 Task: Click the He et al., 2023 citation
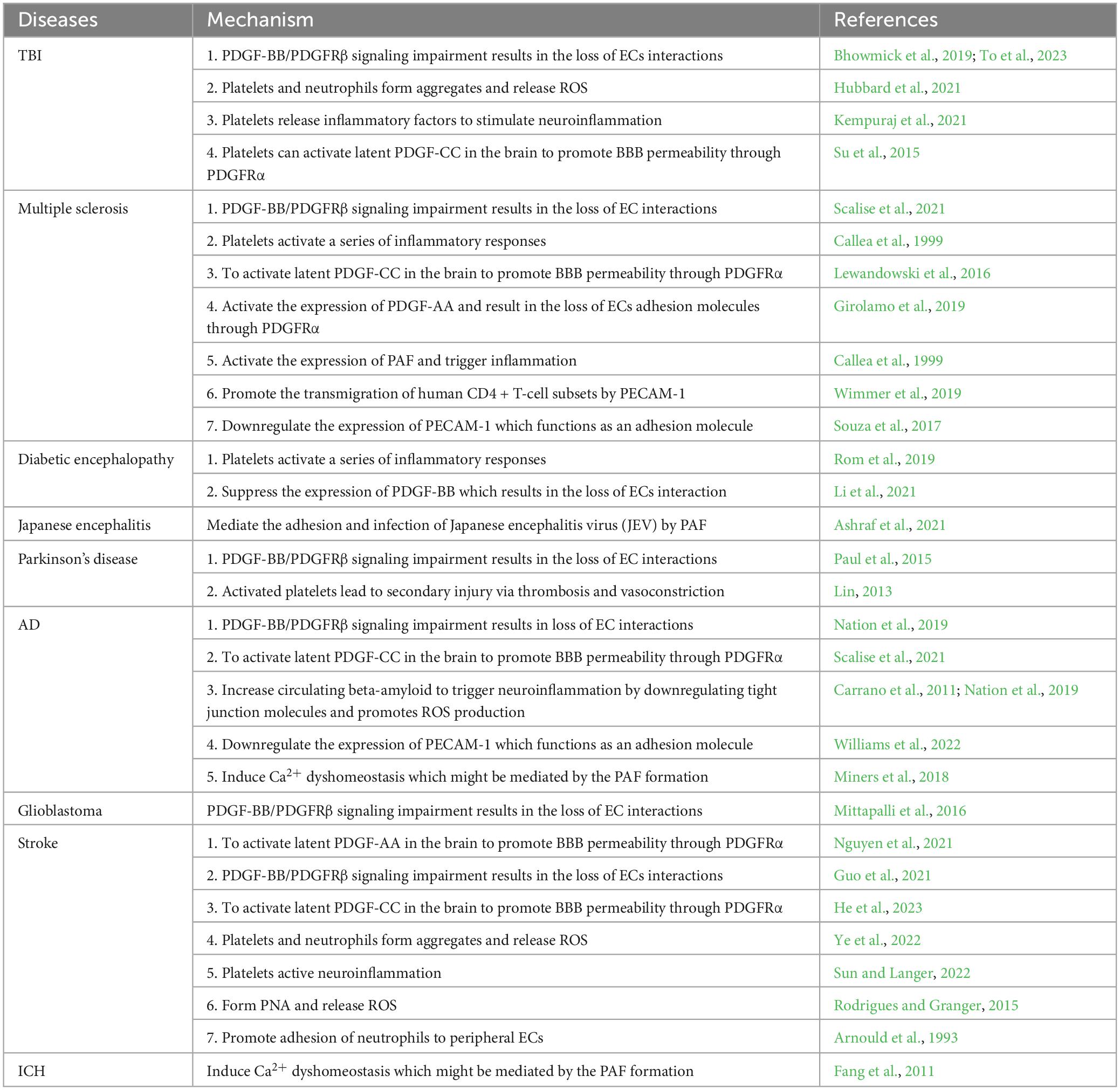point(878,907)
